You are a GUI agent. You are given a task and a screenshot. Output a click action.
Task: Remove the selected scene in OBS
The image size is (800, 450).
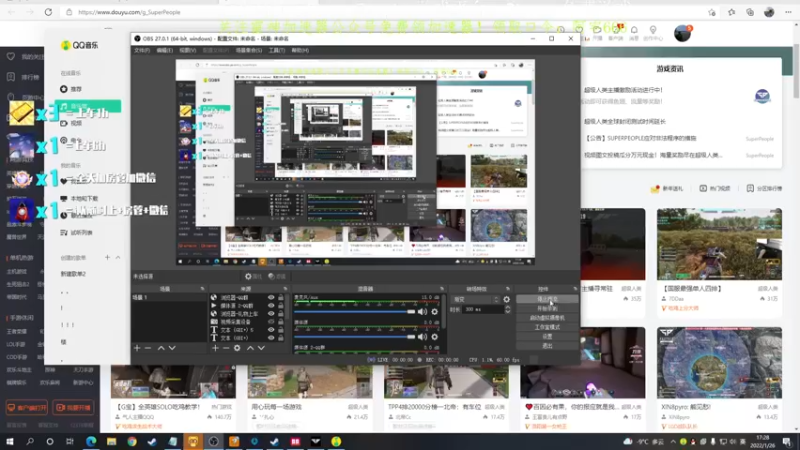click(148, 348)
